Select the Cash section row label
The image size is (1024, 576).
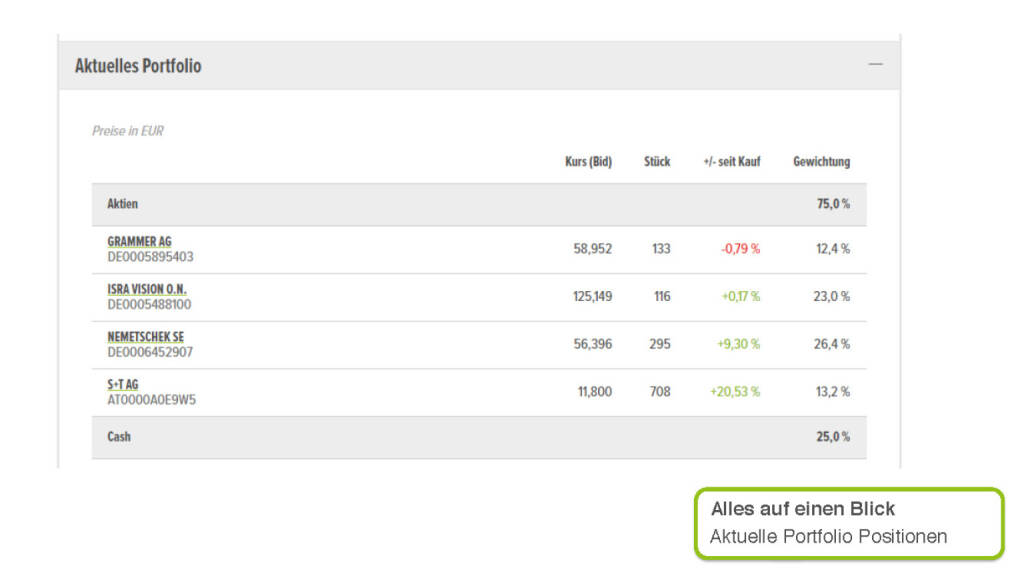coord(119,437)
